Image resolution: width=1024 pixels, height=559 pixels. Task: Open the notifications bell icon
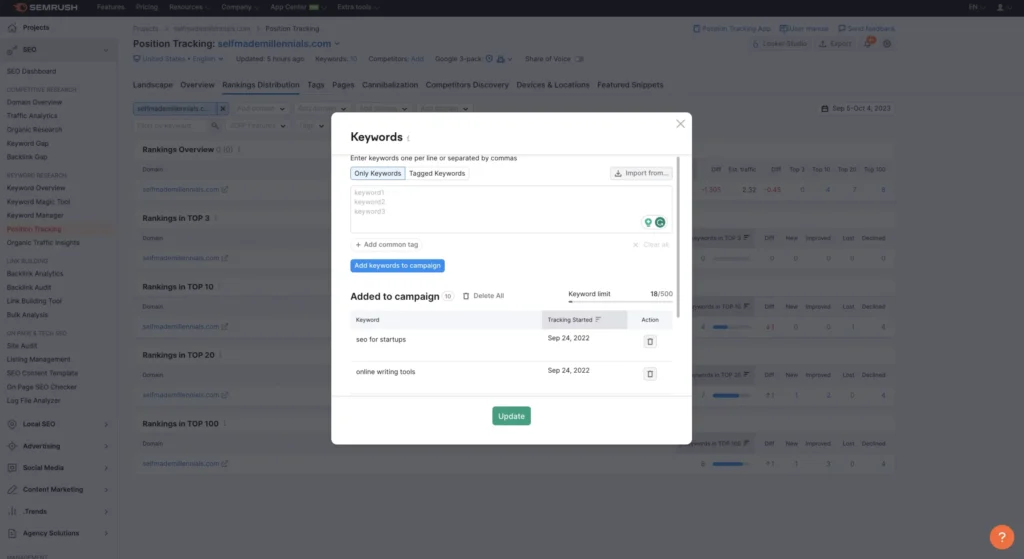(868, 44)
